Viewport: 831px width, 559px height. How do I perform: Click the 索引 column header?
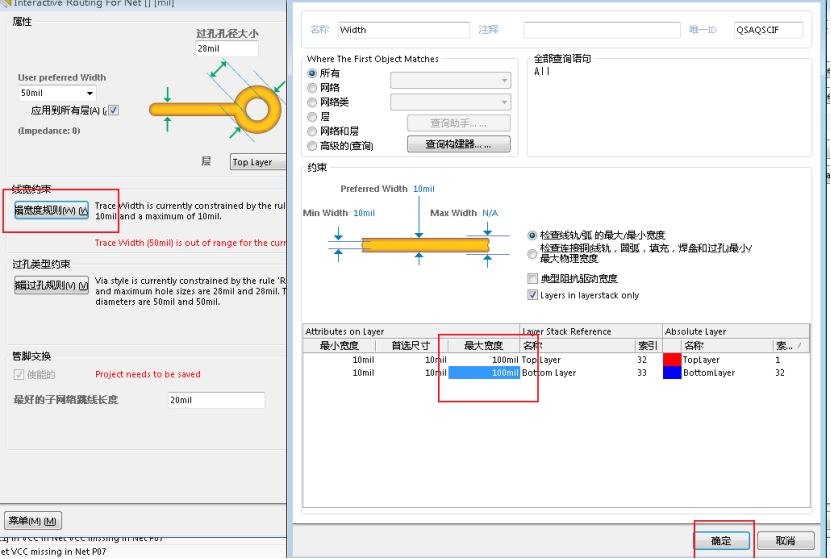[x=647, y=346]
